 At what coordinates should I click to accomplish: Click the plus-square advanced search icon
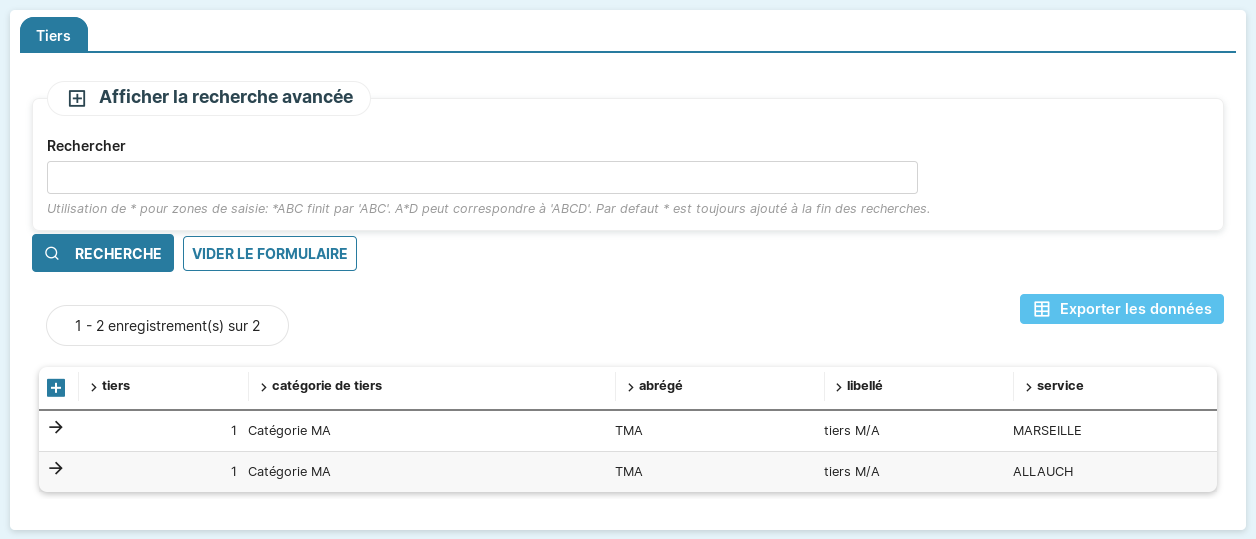click(x=77, y=98)
